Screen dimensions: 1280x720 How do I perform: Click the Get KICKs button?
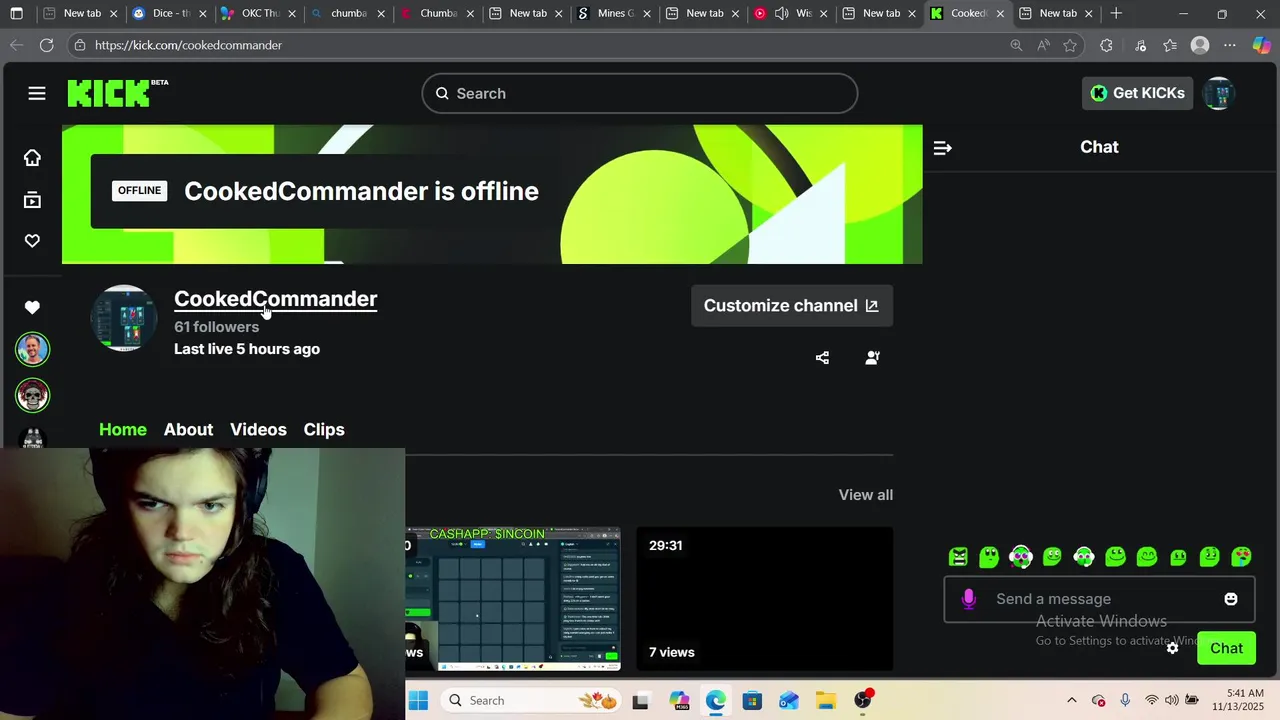pyautogui.click(x=1137, y=93)
